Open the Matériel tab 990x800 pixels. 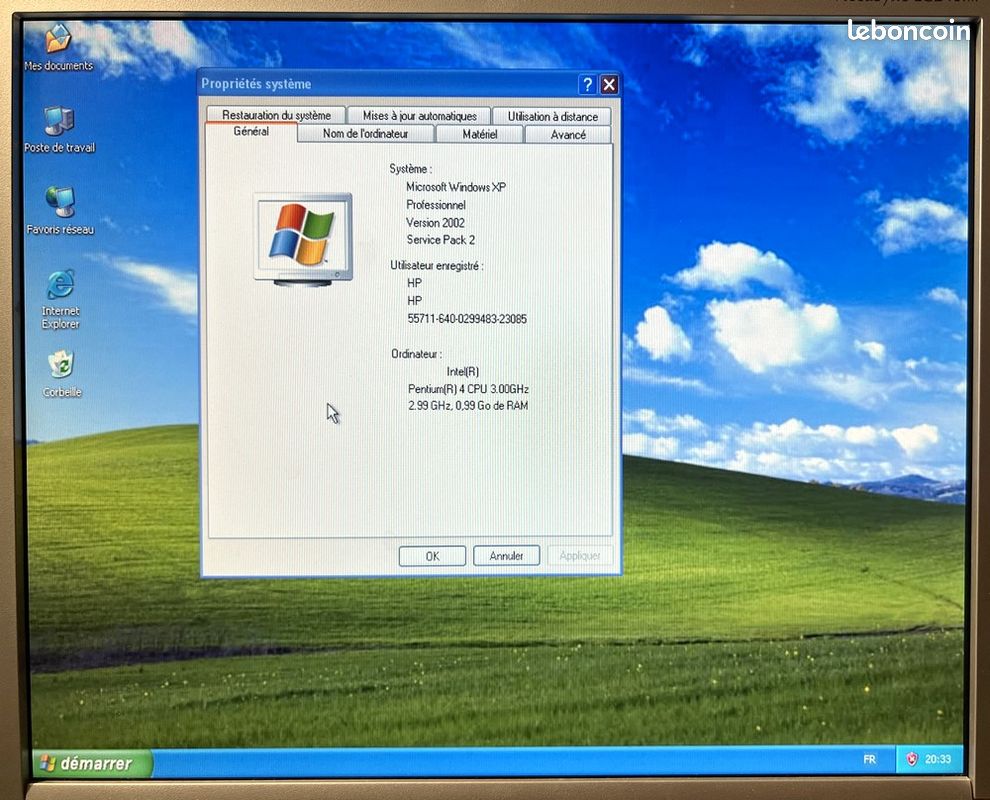[479, 134]
